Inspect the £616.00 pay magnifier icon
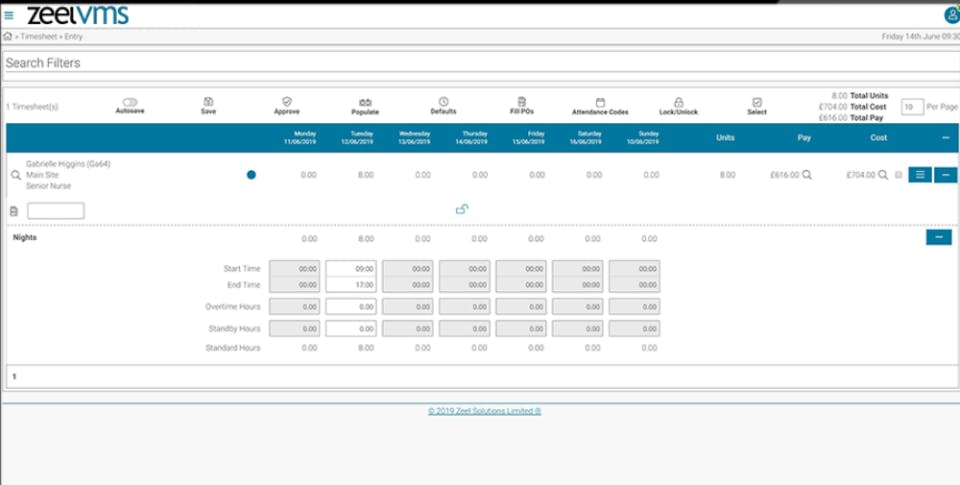960x485 pixels. pos(807,175)
